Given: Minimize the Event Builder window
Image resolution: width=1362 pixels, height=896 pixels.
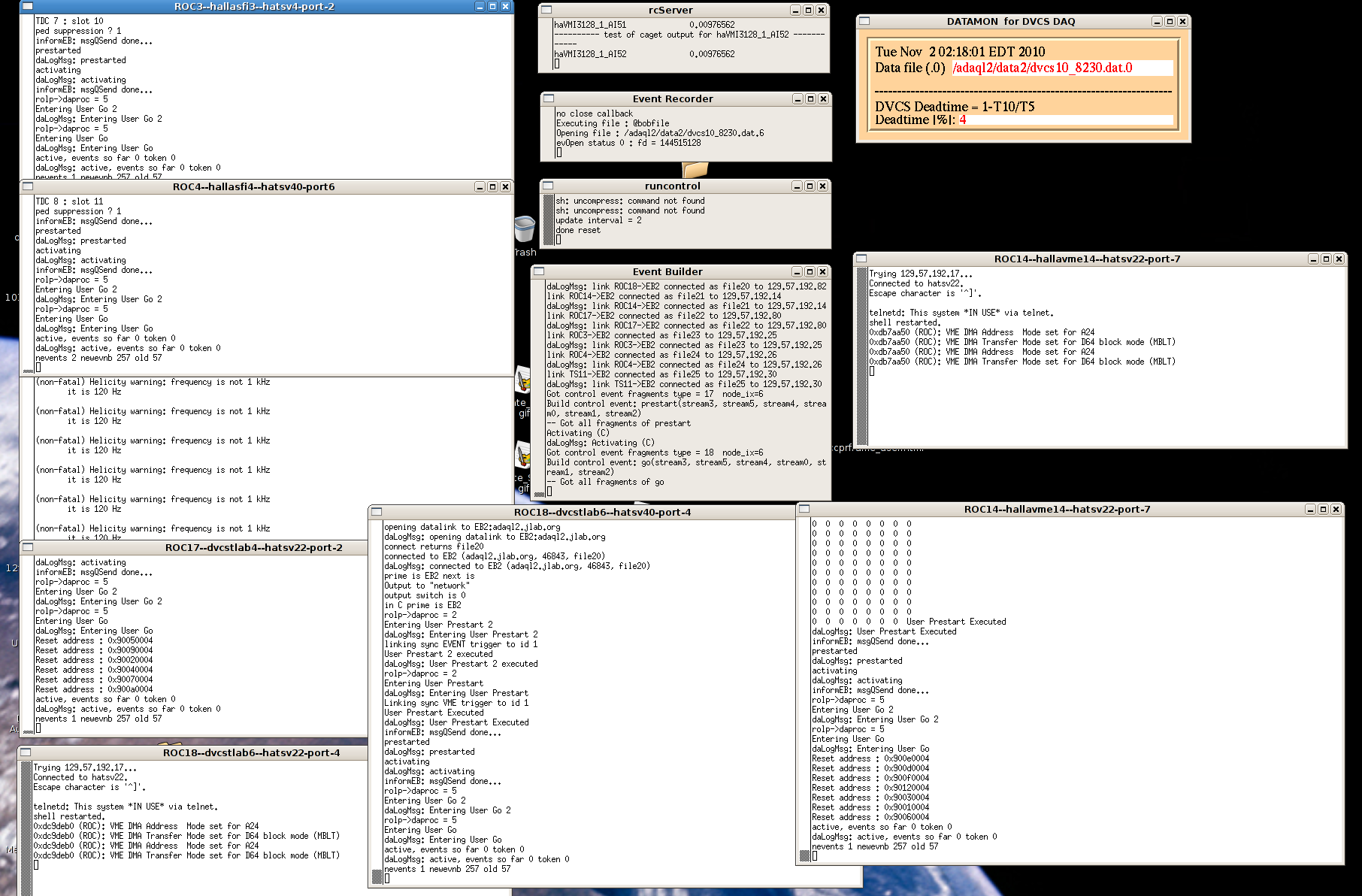Looking at the screenshot, I should tap(797, 272).
